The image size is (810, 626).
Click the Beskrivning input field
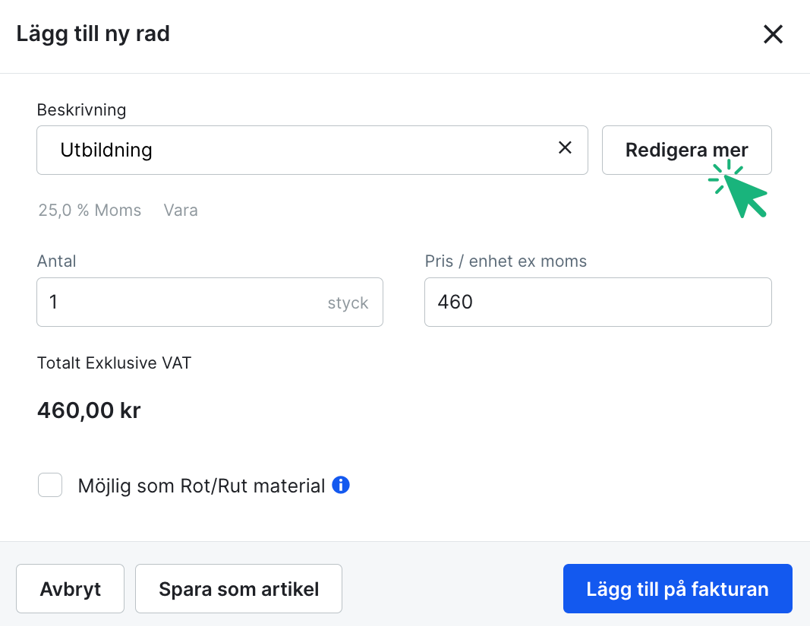250,149
